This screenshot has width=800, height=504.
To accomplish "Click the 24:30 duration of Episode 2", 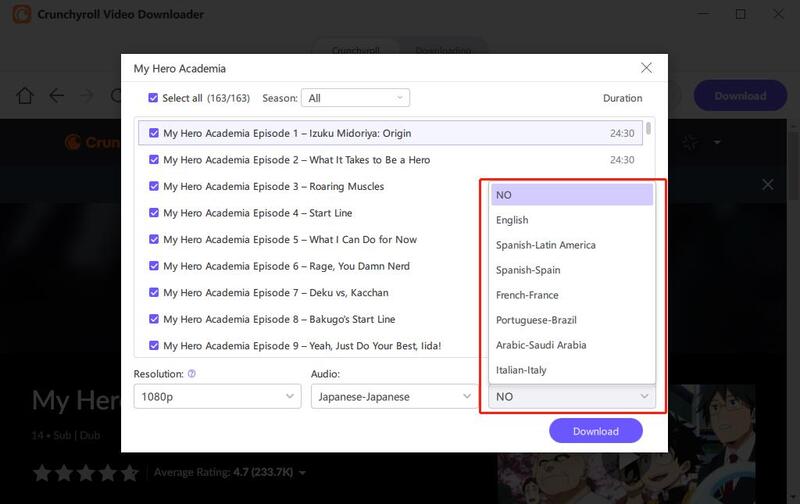I will (x=622, y=160).
